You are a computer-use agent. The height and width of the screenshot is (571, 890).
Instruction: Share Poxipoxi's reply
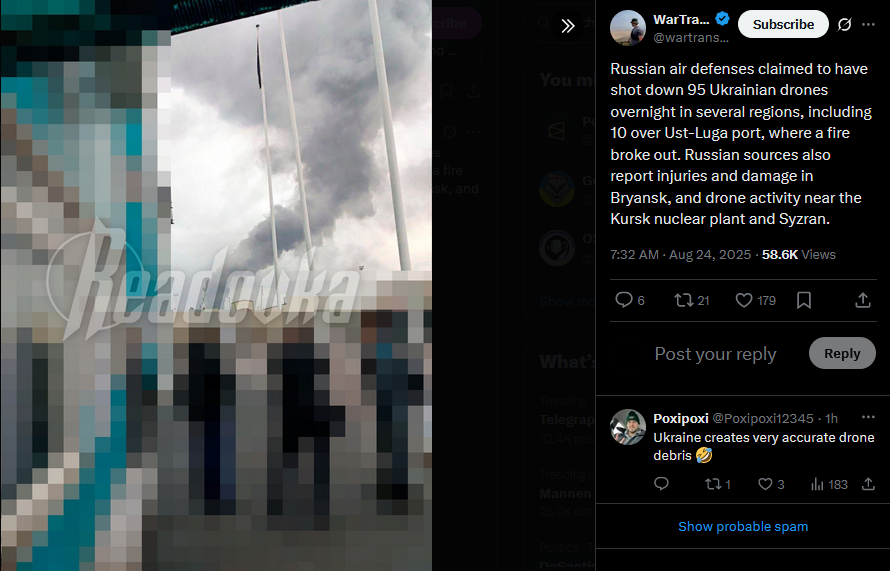868,484
